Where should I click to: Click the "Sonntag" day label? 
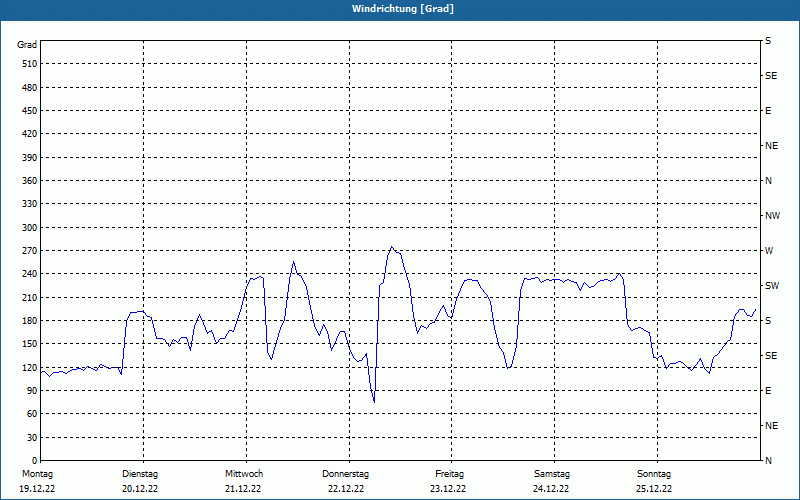click(x=654, y=474)
